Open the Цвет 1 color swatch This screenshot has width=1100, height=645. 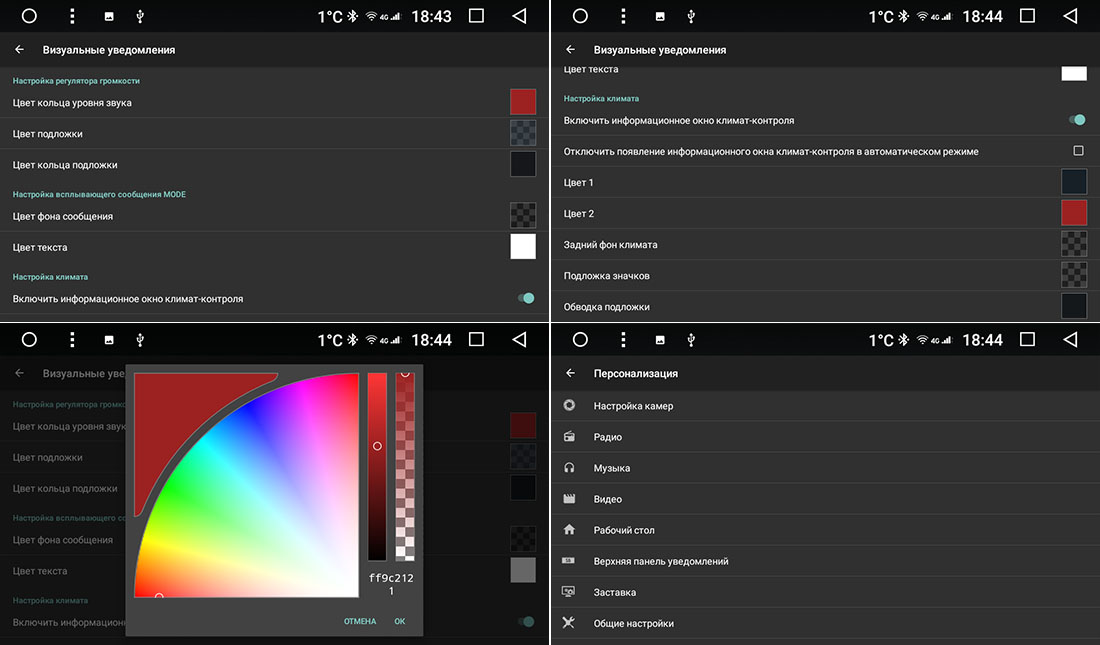pyautogui.click(x=1074, y=181)
